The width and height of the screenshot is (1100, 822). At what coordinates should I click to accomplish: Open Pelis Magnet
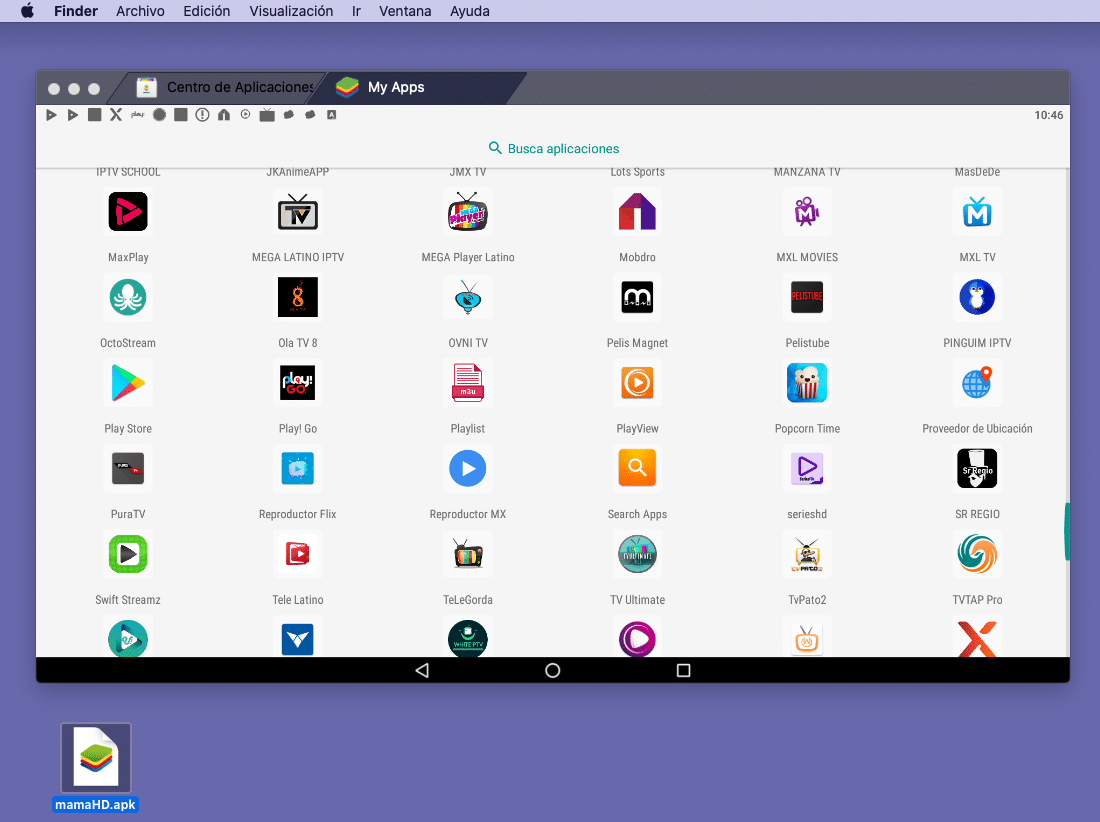(637, 297)
